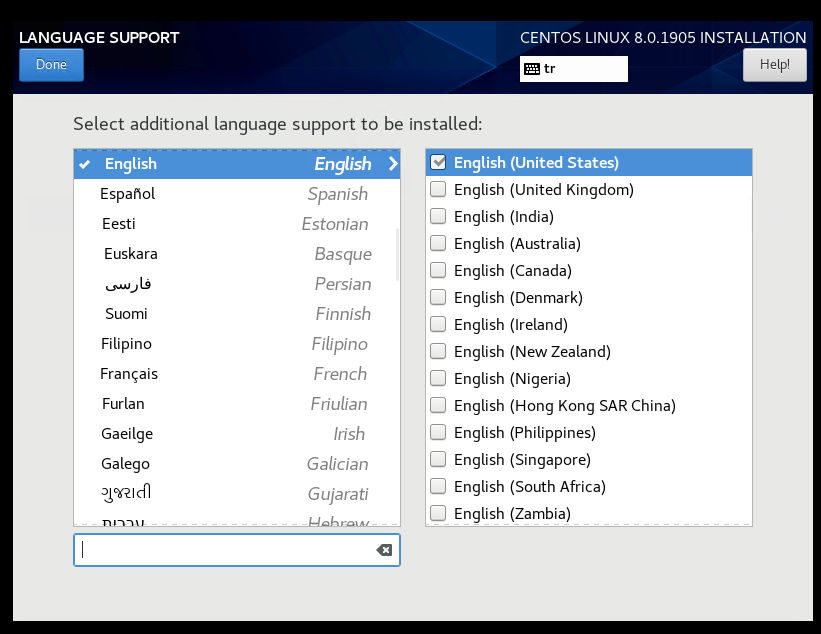Click the Done button
The height and width of the screenshot is (634, 821).
51,65
